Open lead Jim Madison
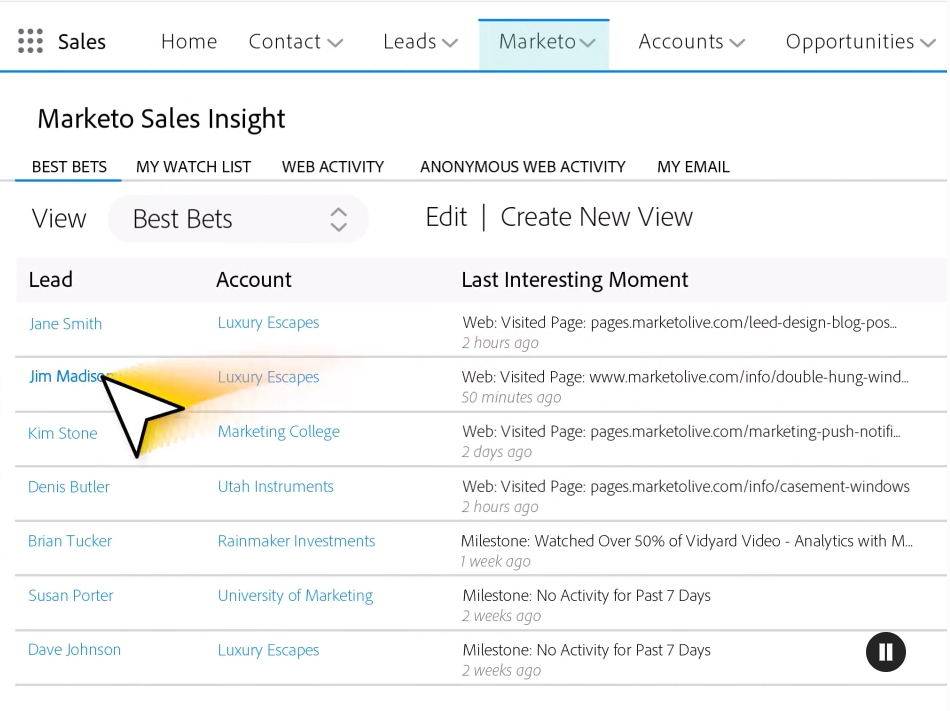Screen dimensions: 950x711 70,376
